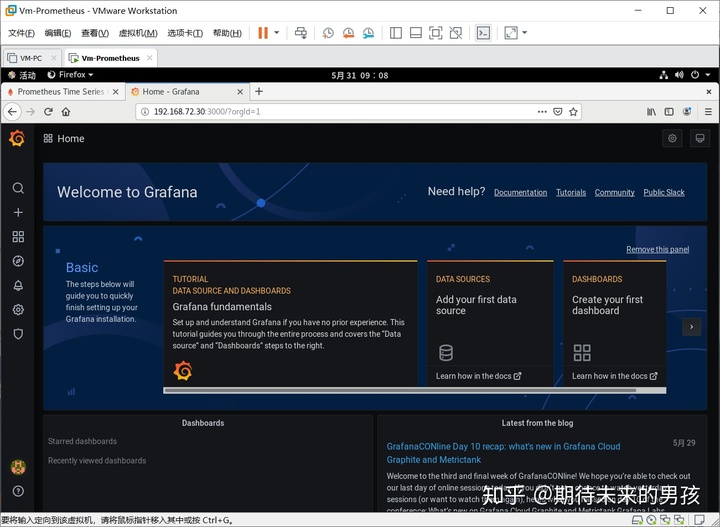Click the Grafana logo in sidebar
Screen dimensions: 720x527
click(x=17, y=138)
